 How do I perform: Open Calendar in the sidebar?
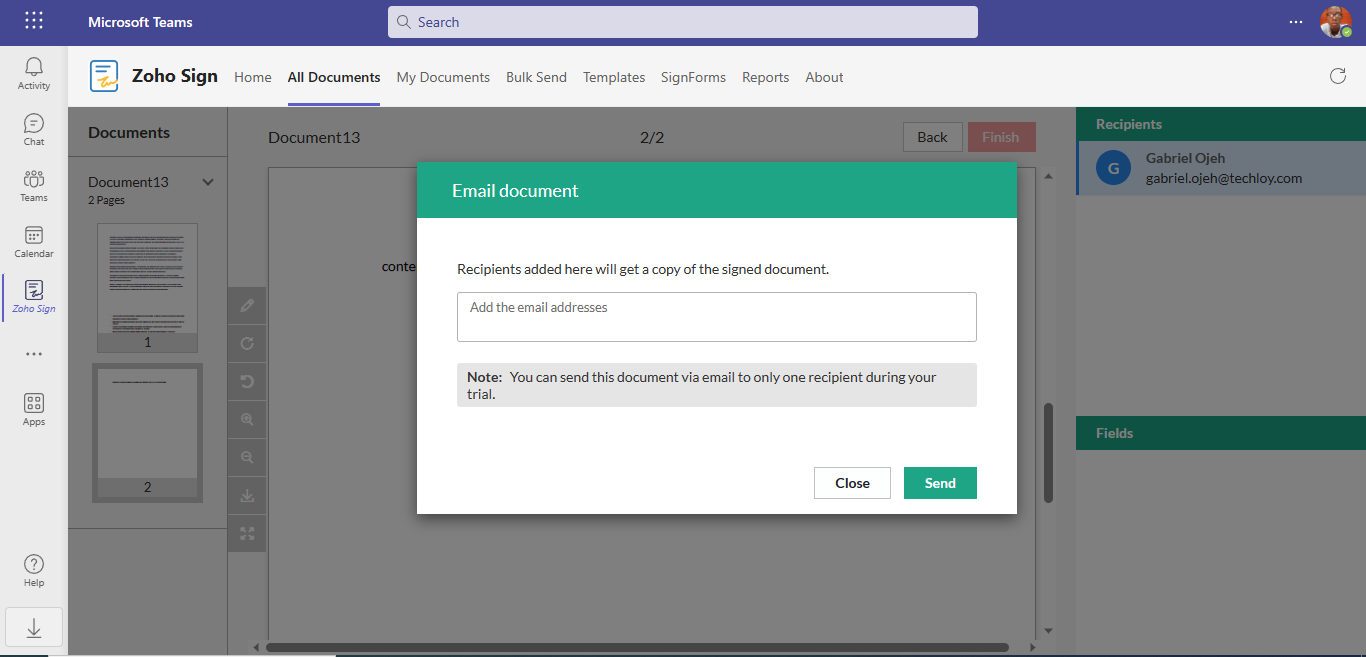(34, 242)
